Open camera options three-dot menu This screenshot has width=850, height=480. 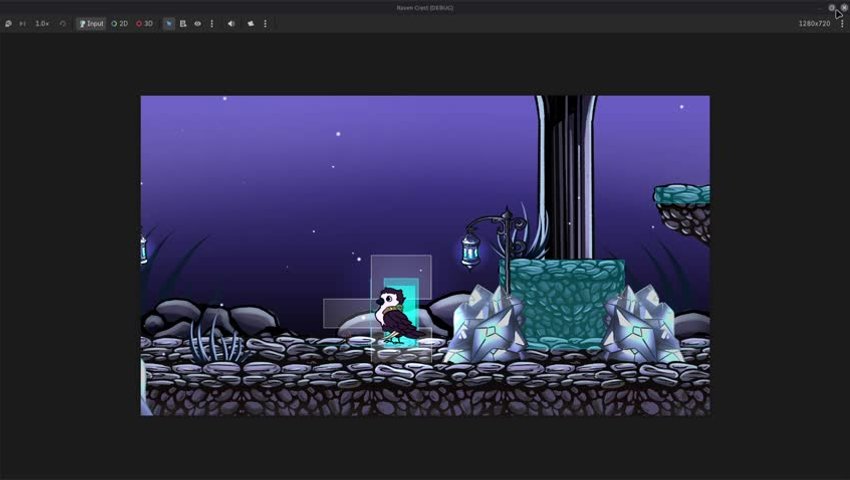point(265,24)
